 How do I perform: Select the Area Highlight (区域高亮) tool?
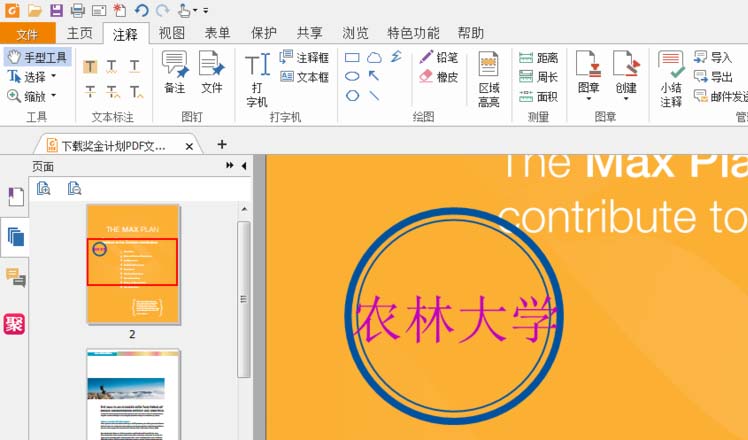489,78
